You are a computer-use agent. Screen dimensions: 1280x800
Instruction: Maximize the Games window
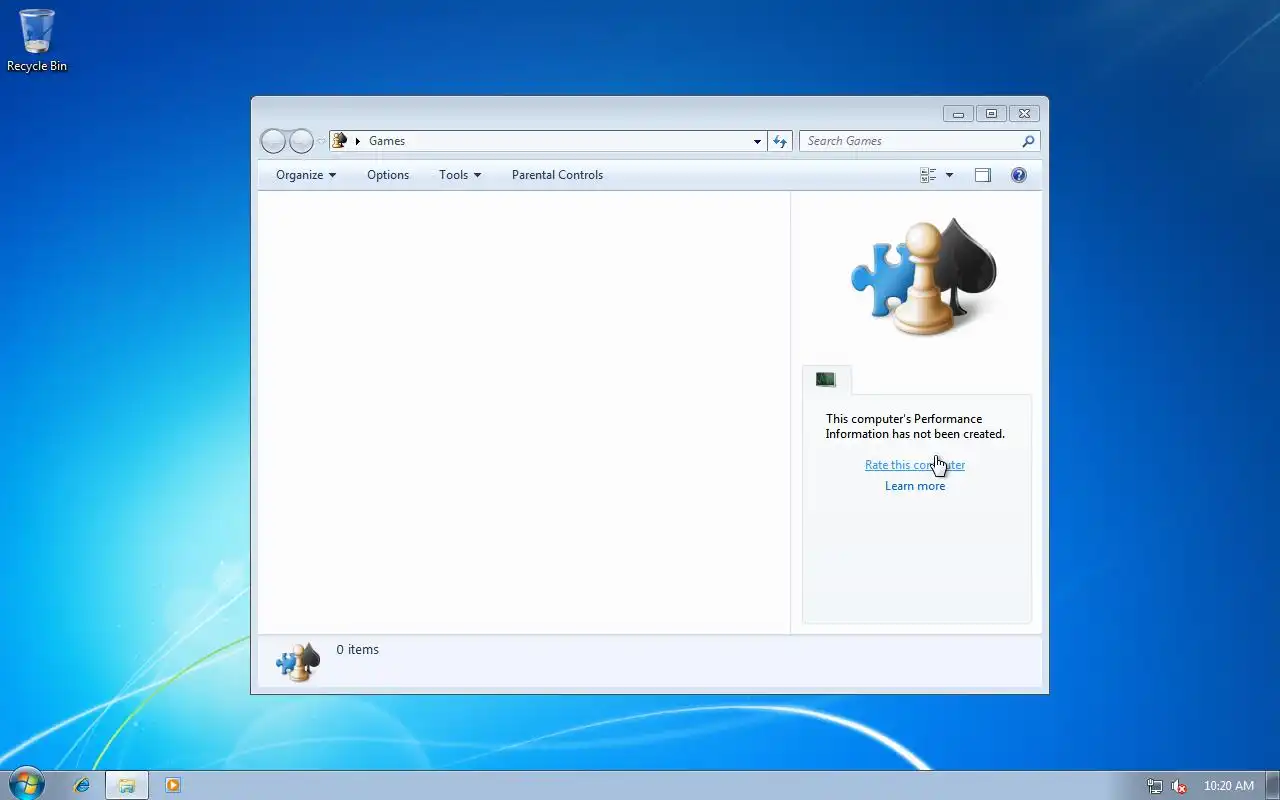[x=991, y=114]
